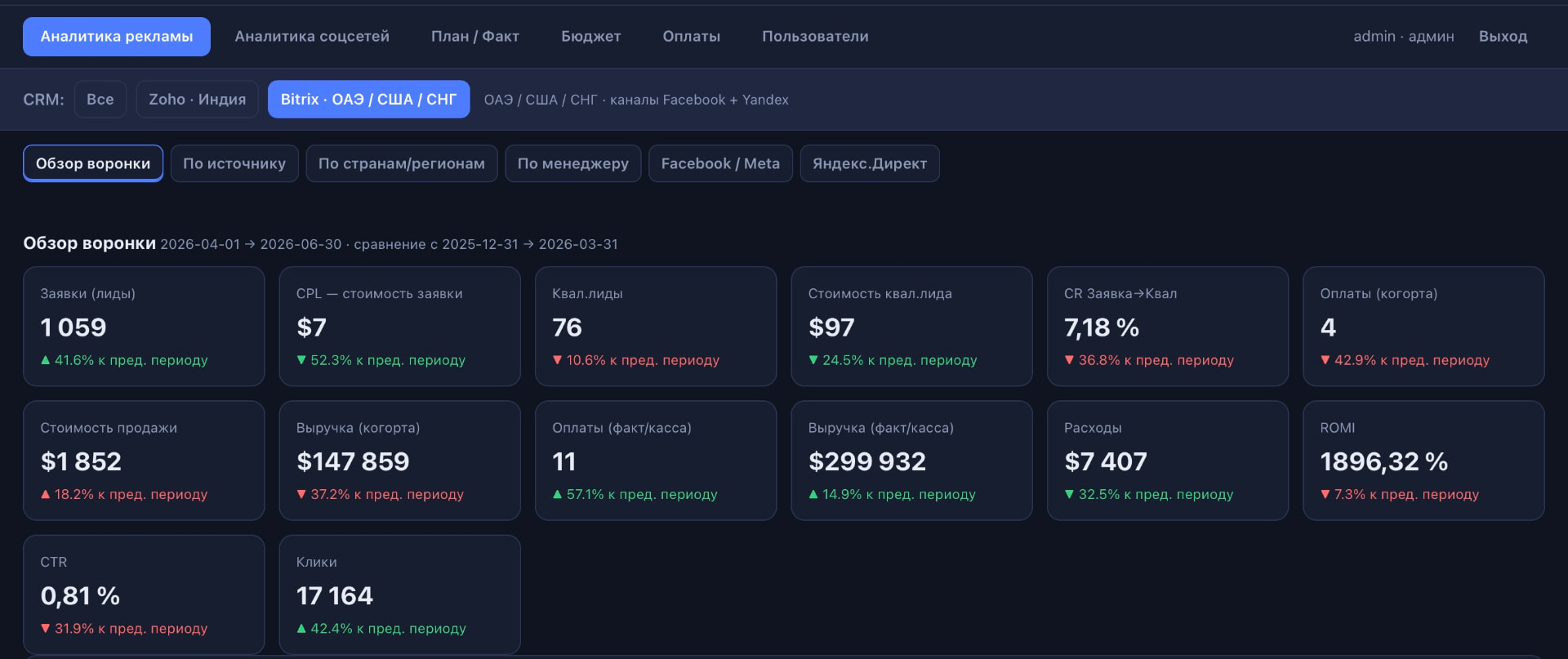The width and height of the screenshot is (1568, 659).
Task: Click the 31.9% change under CTR
Action: coord(124,629)
